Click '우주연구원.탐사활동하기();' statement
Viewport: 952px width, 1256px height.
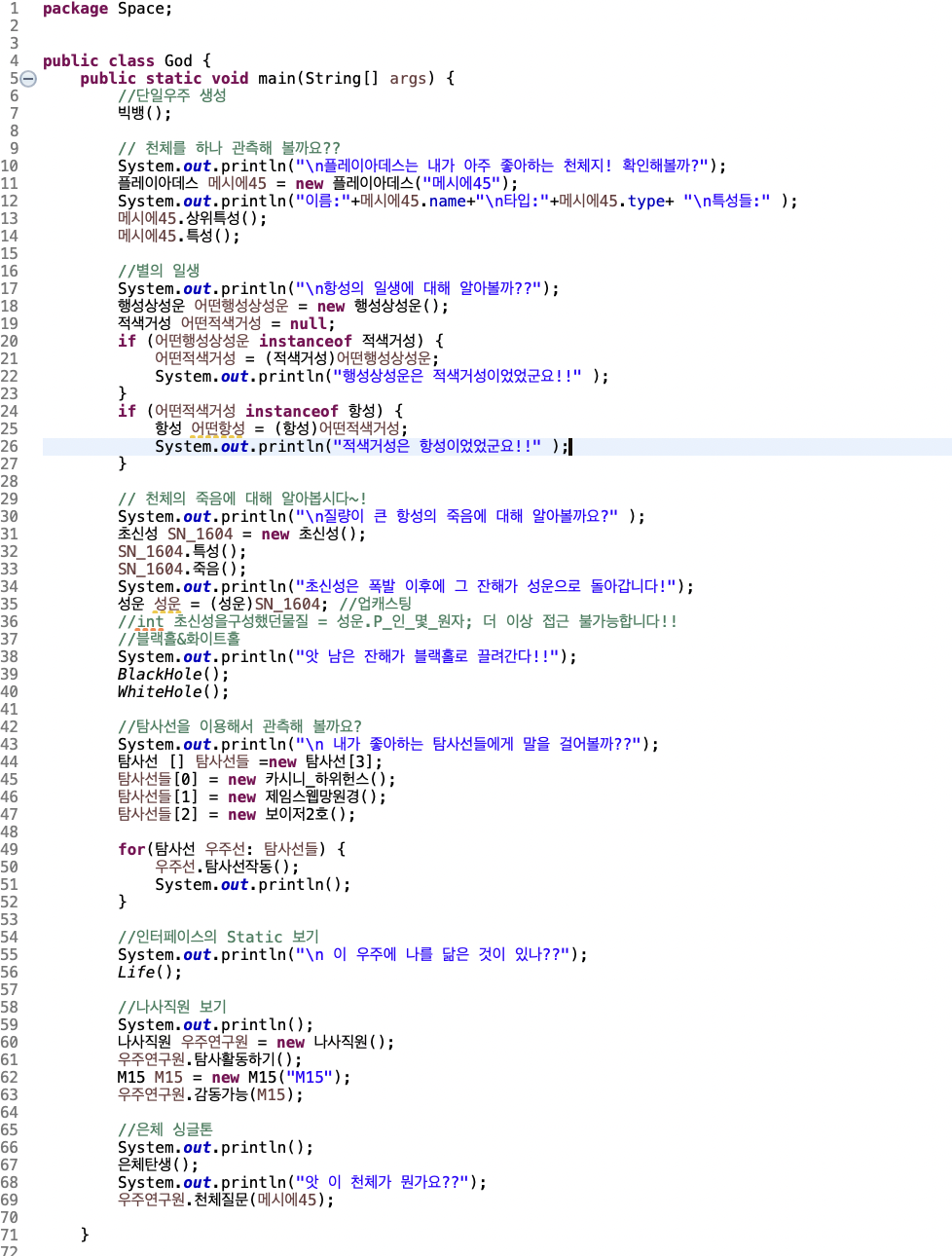(210, 1060)
